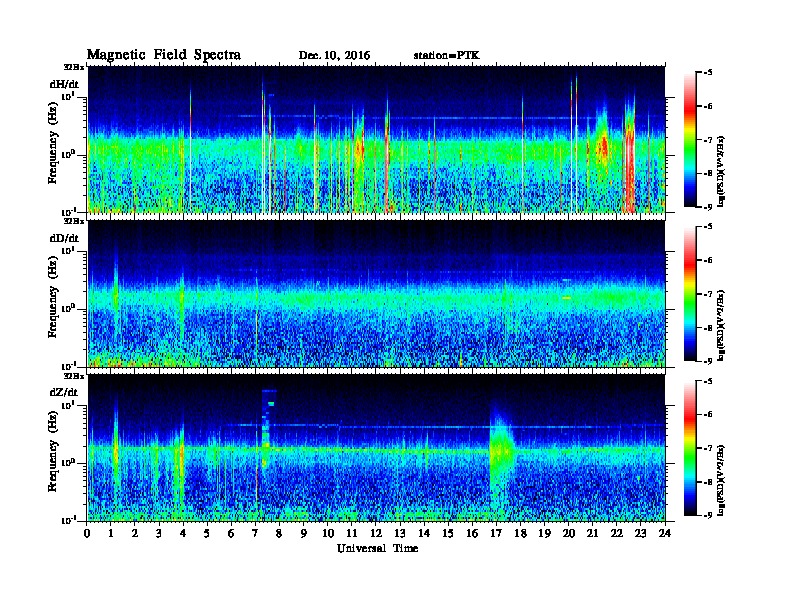Click the "-5" tick of dH/dt colorbar
Screen dimensions: 792x612
(x=708, y=72)
